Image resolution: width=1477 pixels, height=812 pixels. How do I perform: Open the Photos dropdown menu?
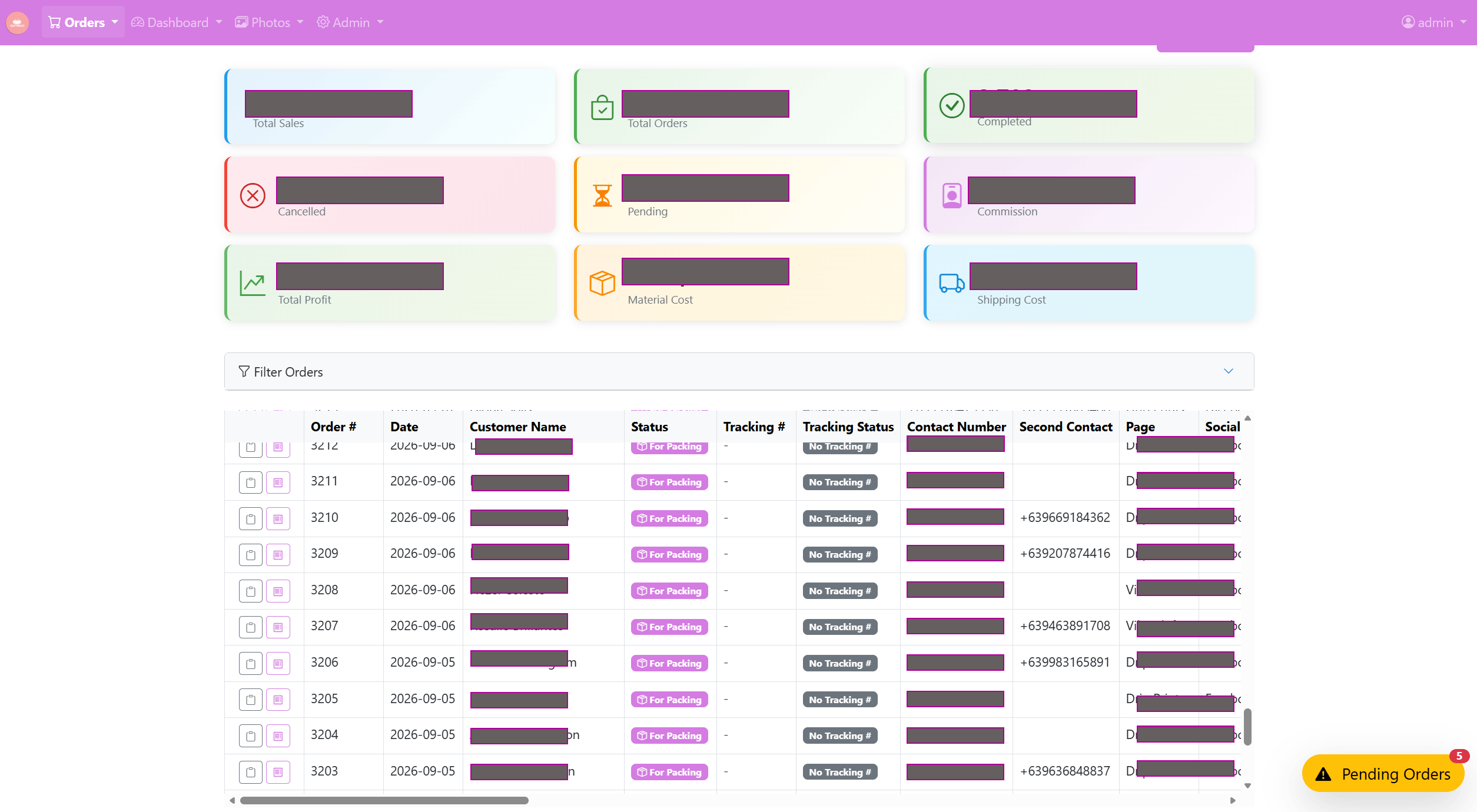tap(269, 22)
